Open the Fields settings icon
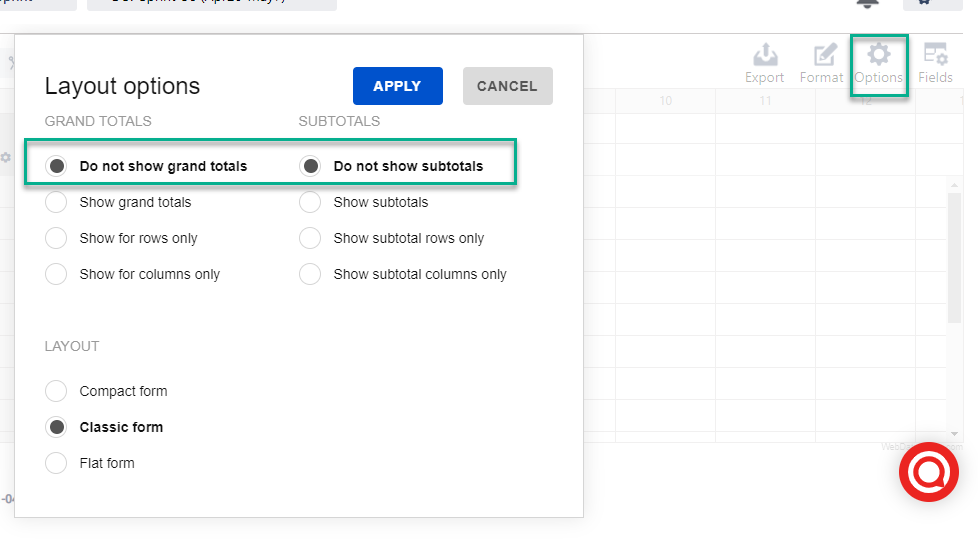This screenshot has width=978, height=544. pyautogui.click(x=935, y=62)
